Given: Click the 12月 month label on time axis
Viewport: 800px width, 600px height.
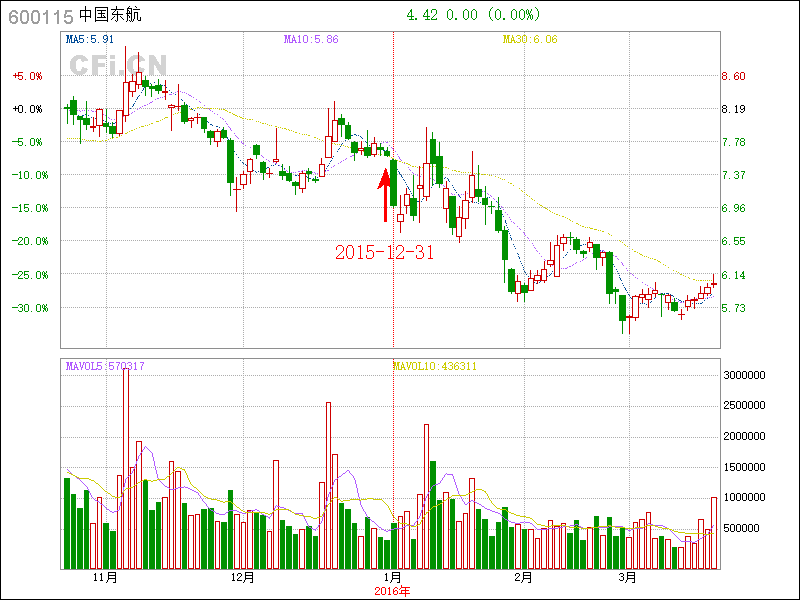Looking at the screenshot, I should pyautogui.click(x=242, y=578).
